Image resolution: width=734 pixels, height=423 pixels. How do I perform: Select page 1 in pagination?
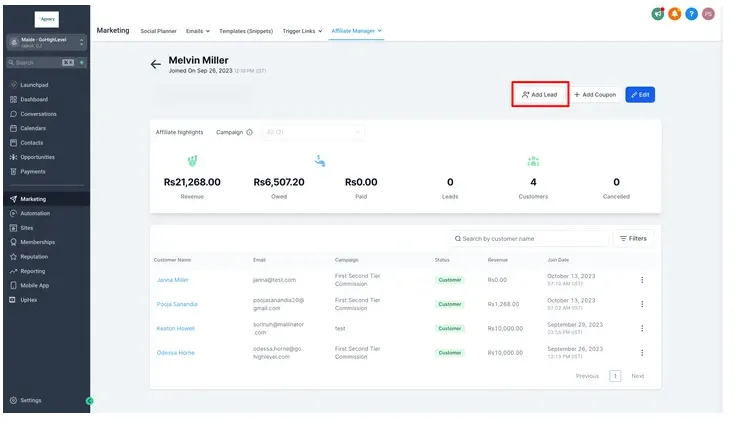615,376
